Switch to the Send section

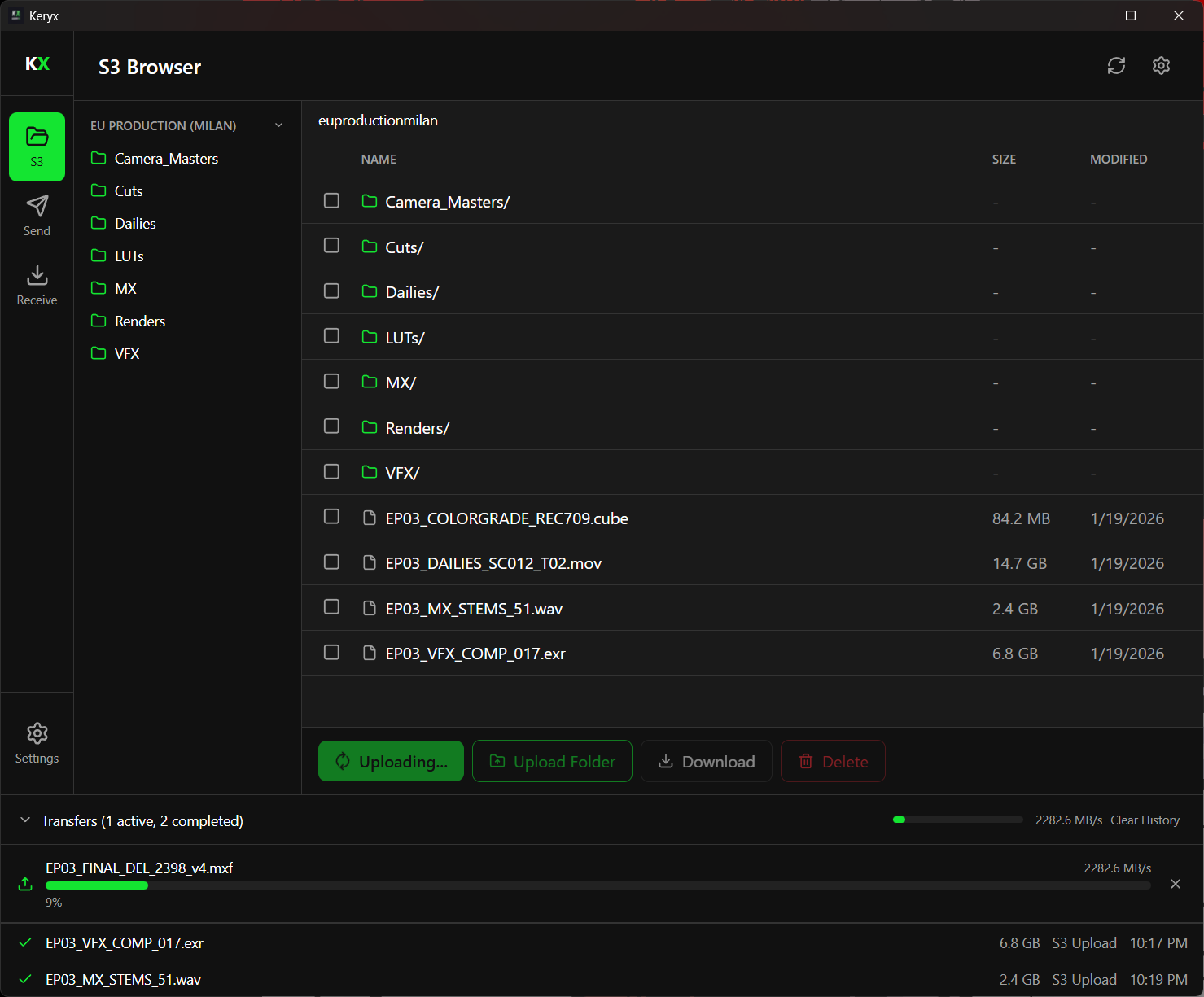37,216
